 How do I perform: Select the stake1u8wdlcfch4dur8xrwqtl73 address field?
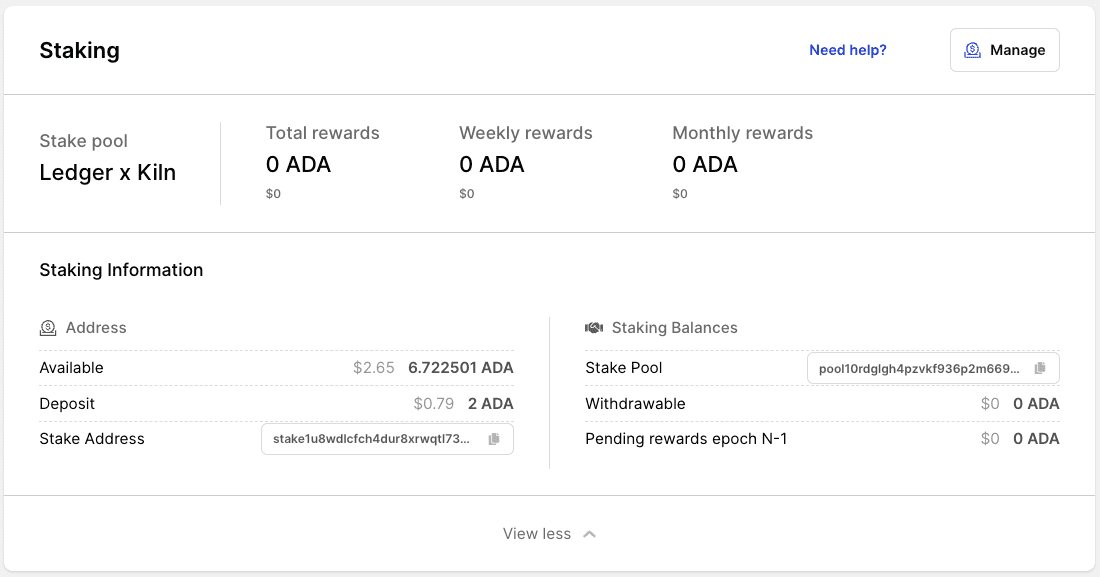coord(371,439)
